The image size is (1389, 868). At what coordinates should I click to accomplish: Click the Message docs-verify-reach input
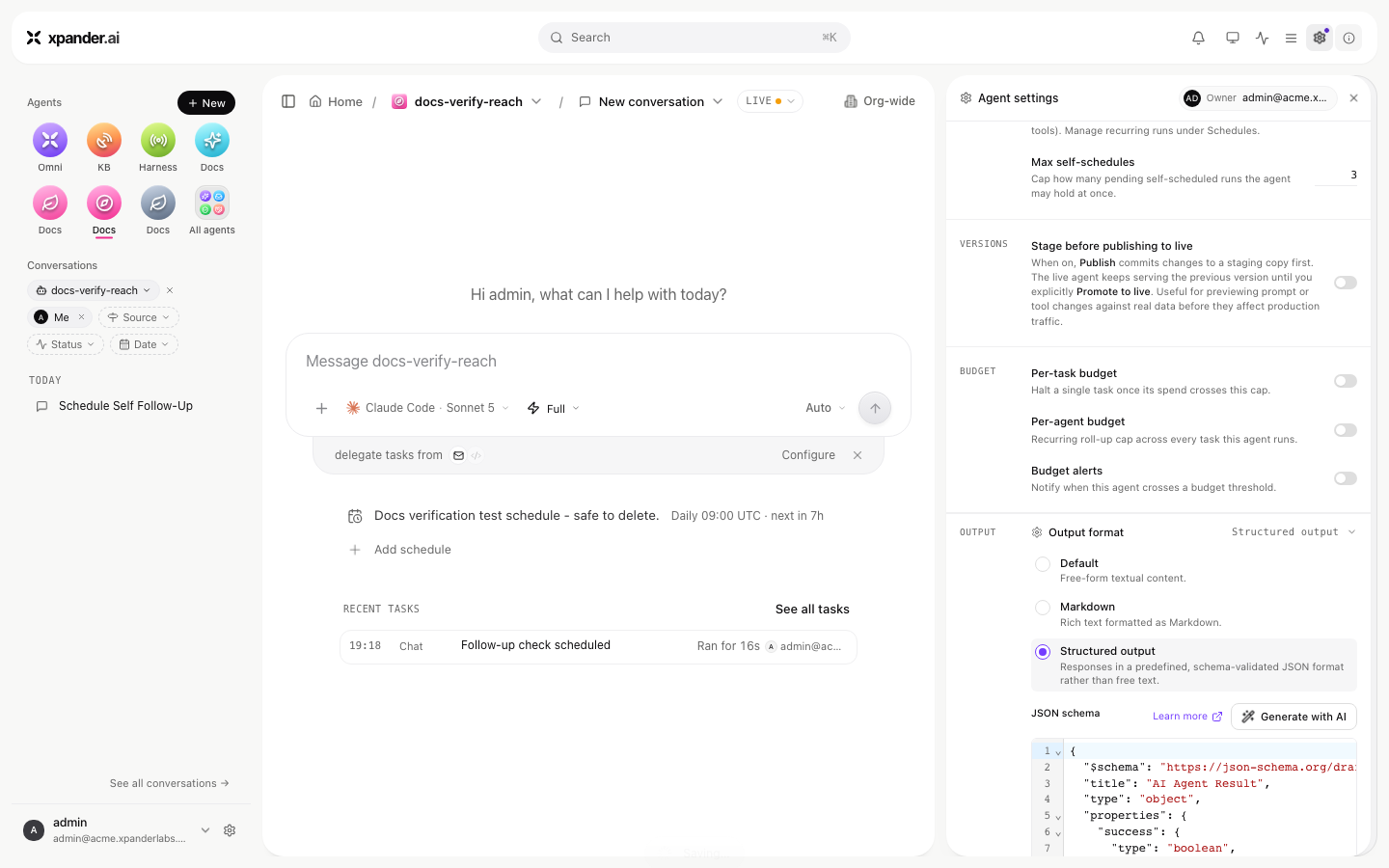(x=598, y=362)
